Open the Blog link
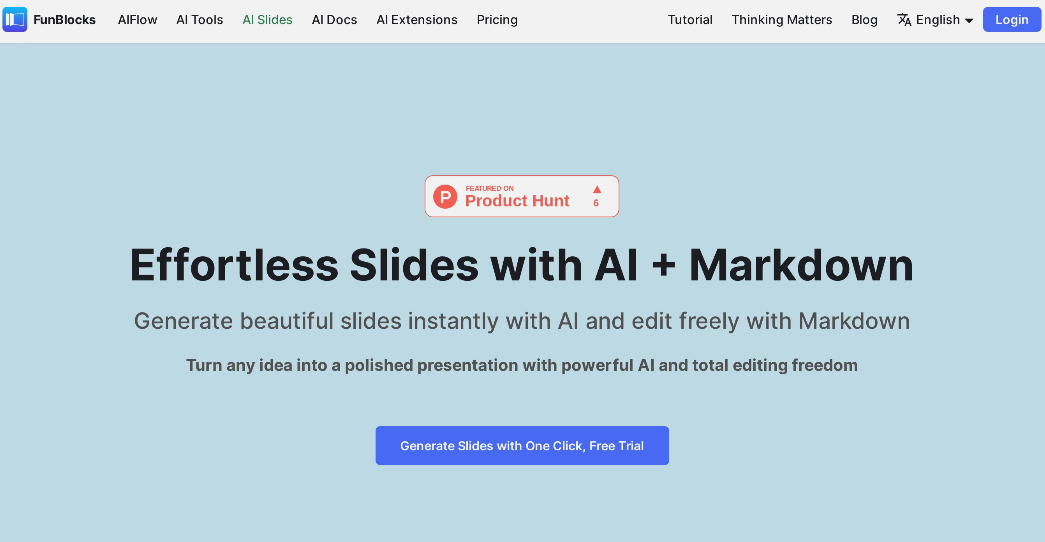This screenshot has height=542, width=1045. [x=864, y=20]
